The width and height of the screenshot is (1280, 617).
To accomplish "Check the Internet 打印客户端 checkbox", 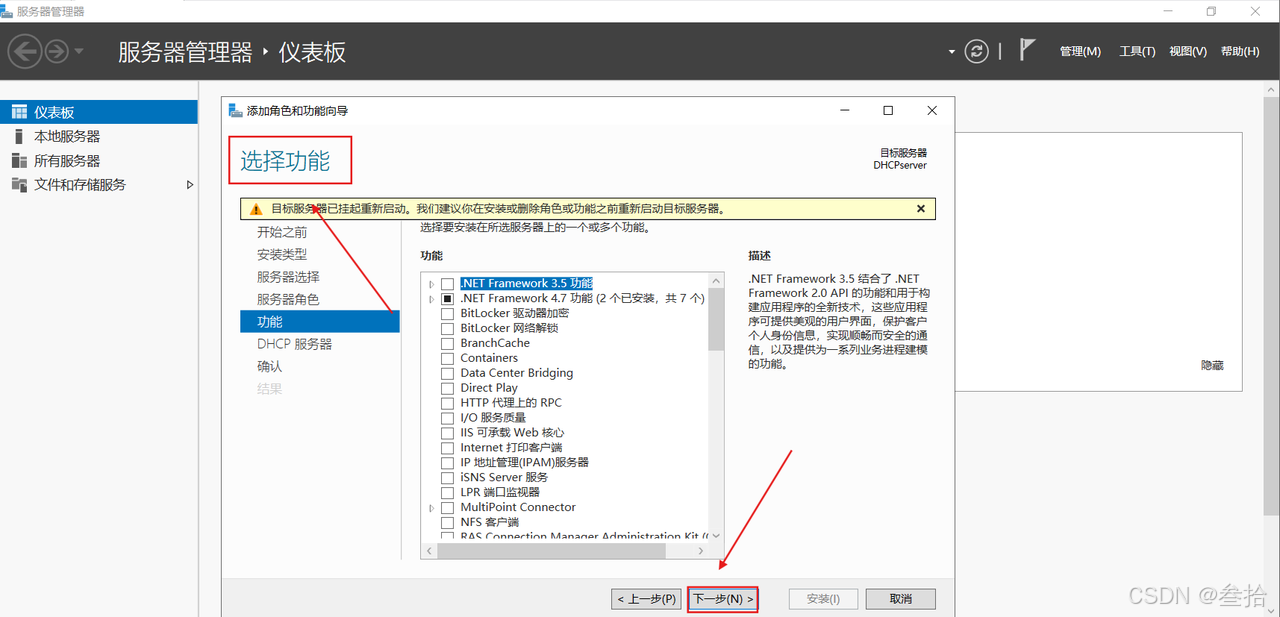I will (x=447, y=448).
